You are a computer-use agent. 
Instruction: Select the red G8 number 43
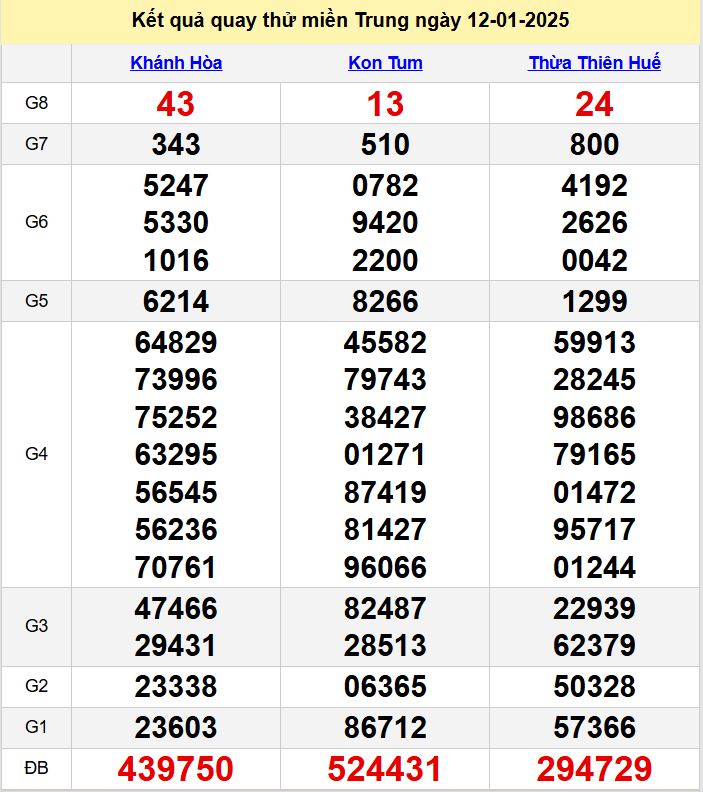click(176, 104)
